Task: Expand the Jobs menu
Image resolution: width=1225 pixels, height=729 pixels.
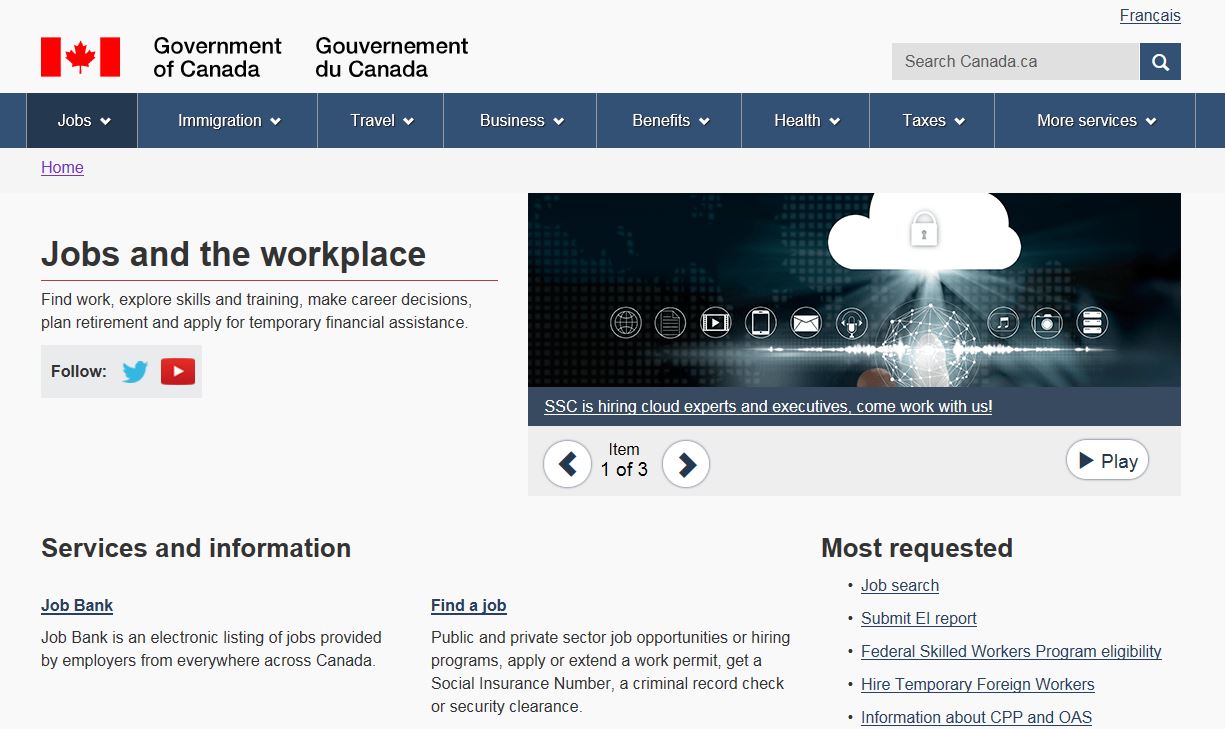Action: click(83, 120)
